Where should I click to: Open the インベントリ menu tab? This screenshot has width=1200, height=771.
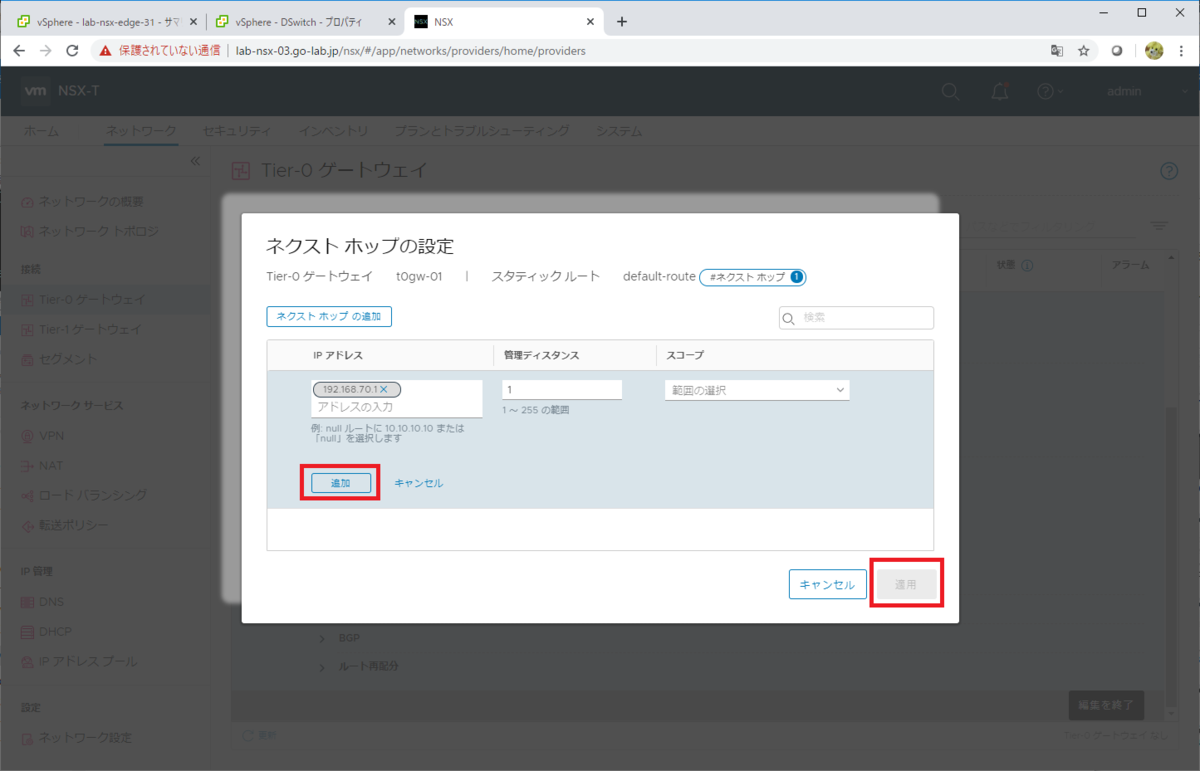333,131
